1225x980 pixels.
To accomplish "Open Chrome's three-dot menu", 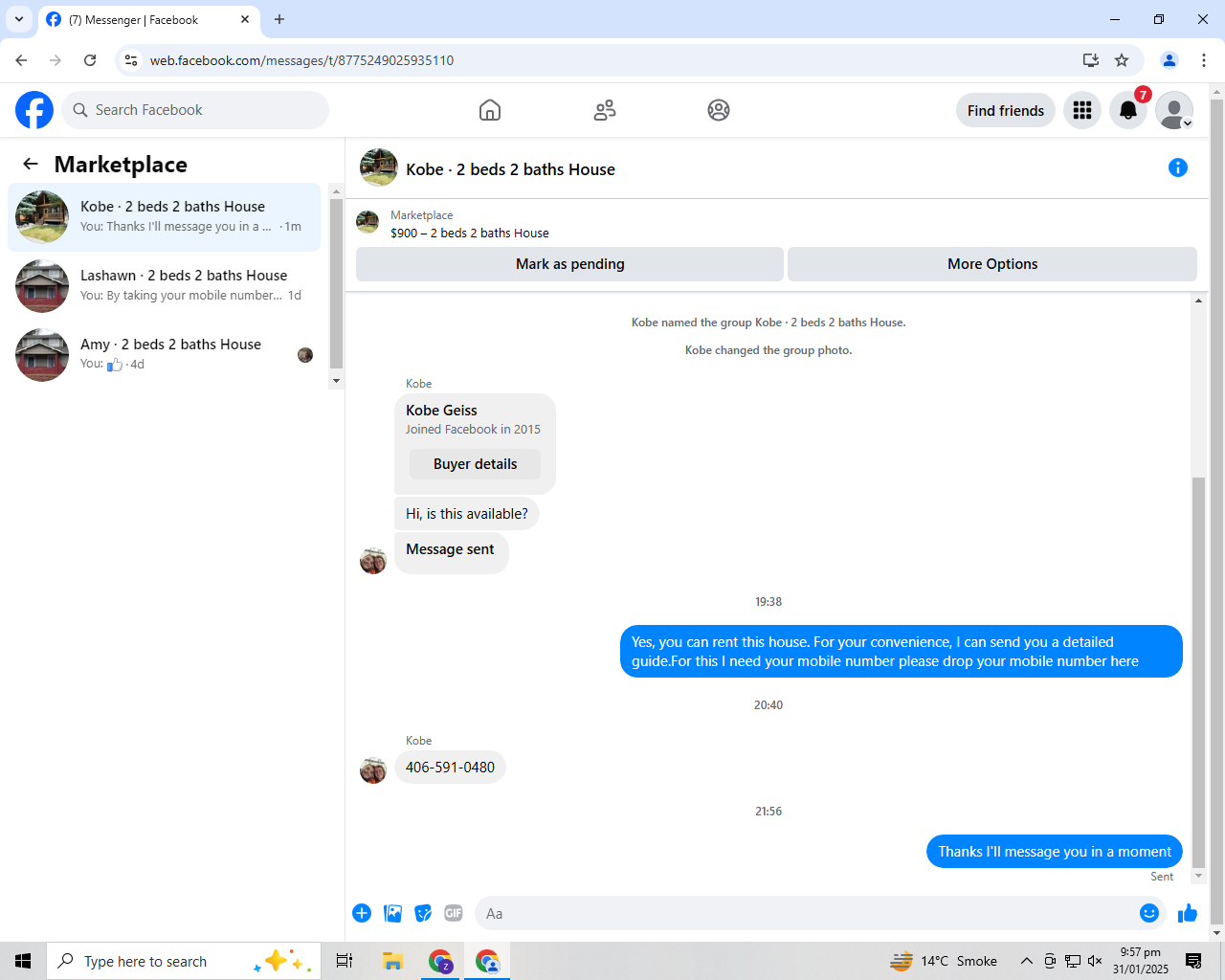I will tap(1204, 60).
